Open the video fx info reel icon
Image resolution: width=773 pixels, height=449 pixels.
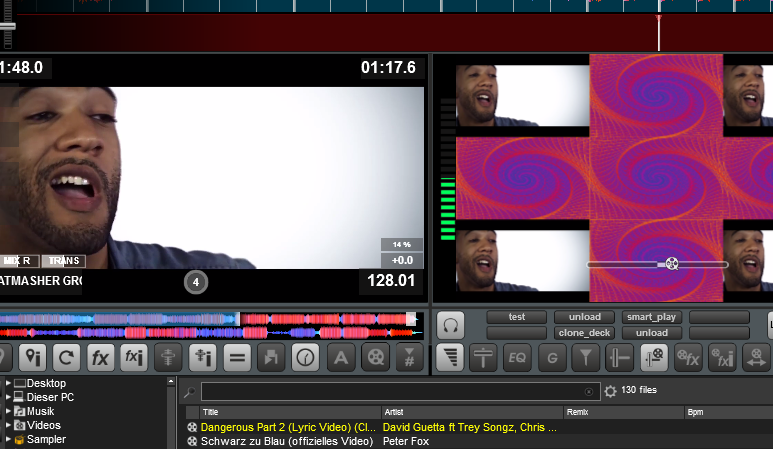(722, 357)
